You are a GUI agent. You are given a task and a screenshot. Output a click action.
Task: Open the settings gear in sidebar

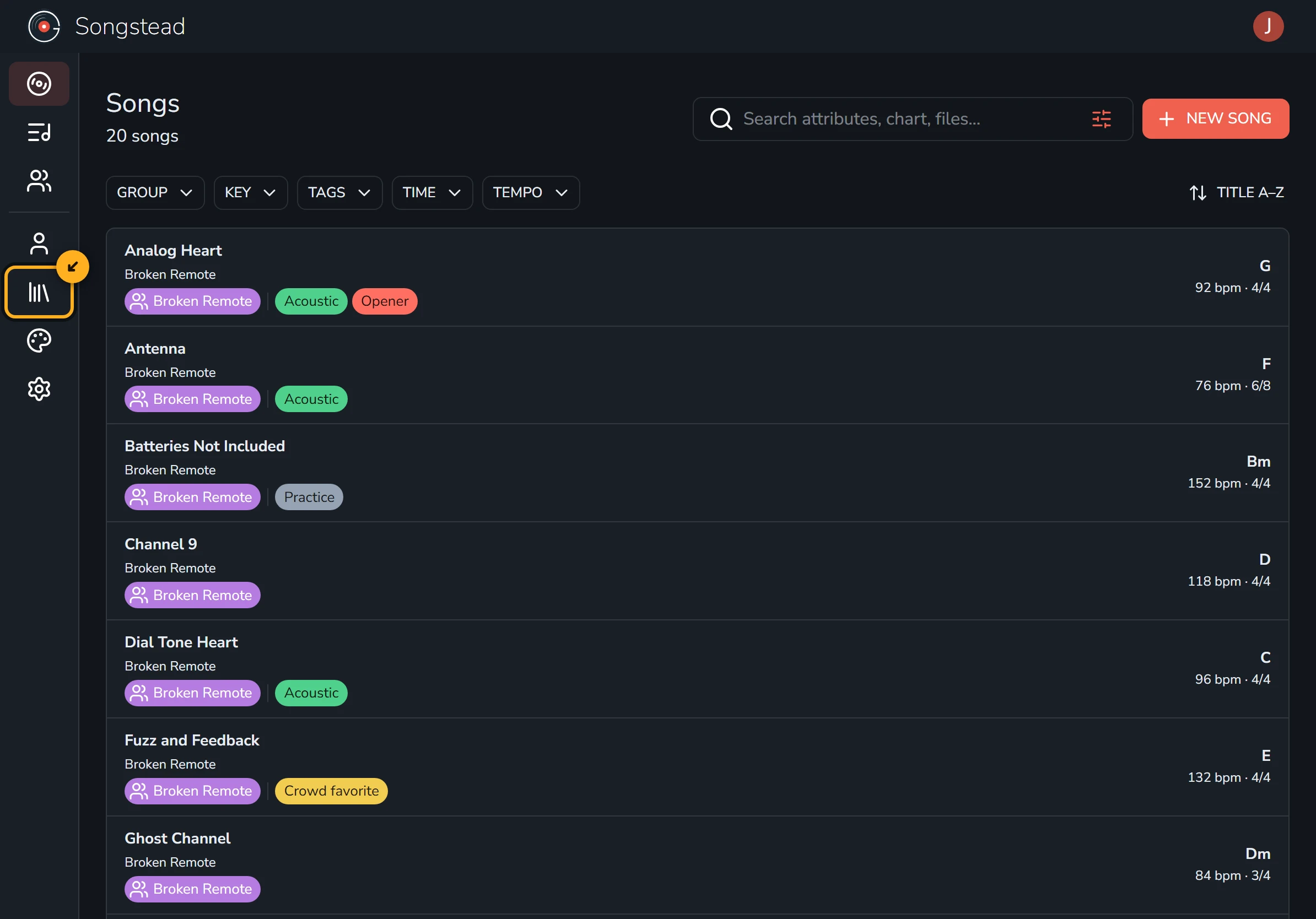[39, 390]
